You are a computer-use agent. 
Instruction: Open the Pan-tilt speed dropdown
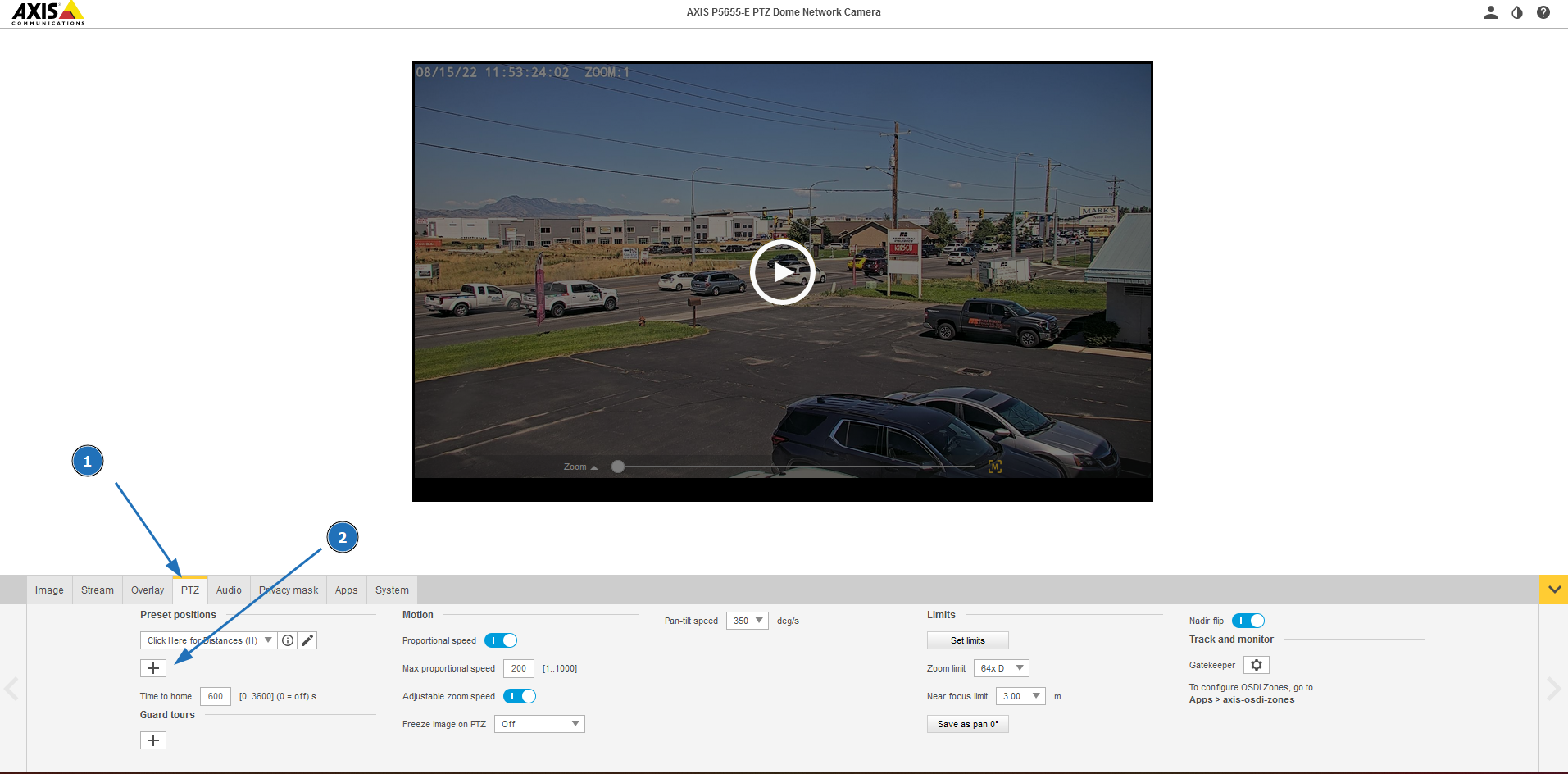pyautogui.click(x=748, y=621)
